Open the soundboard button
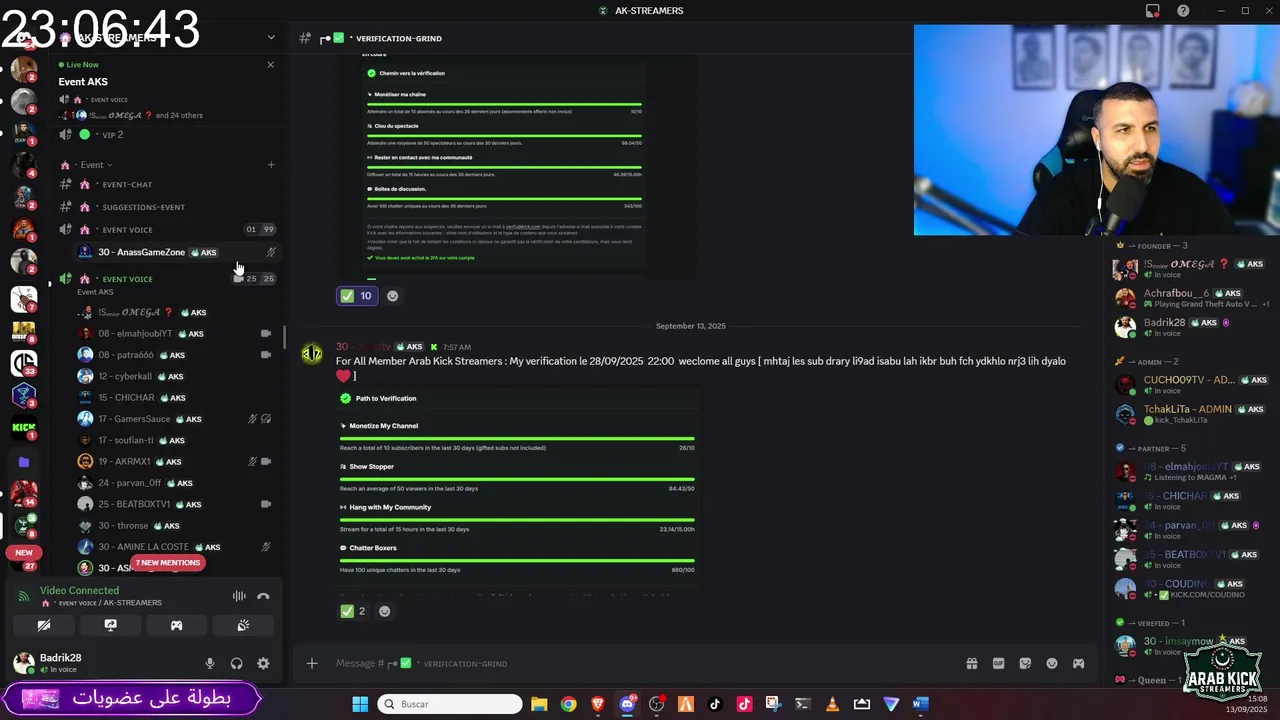This screenshot has width=1280, height=720. pyautogui.click(x=243, y=625)
